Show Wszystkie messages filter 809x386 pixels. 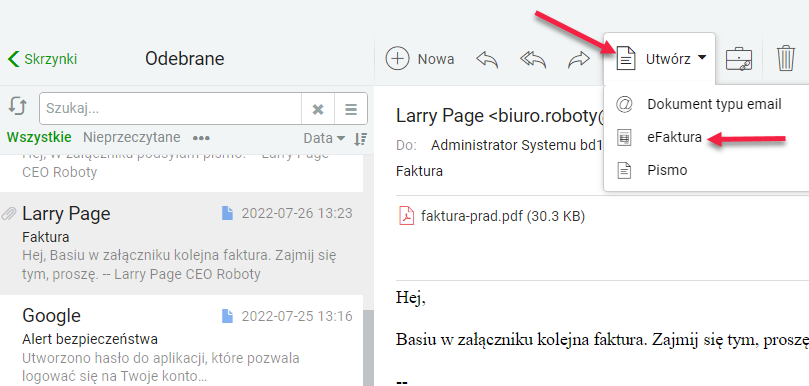pyautogui.click(x=39, y=137)
